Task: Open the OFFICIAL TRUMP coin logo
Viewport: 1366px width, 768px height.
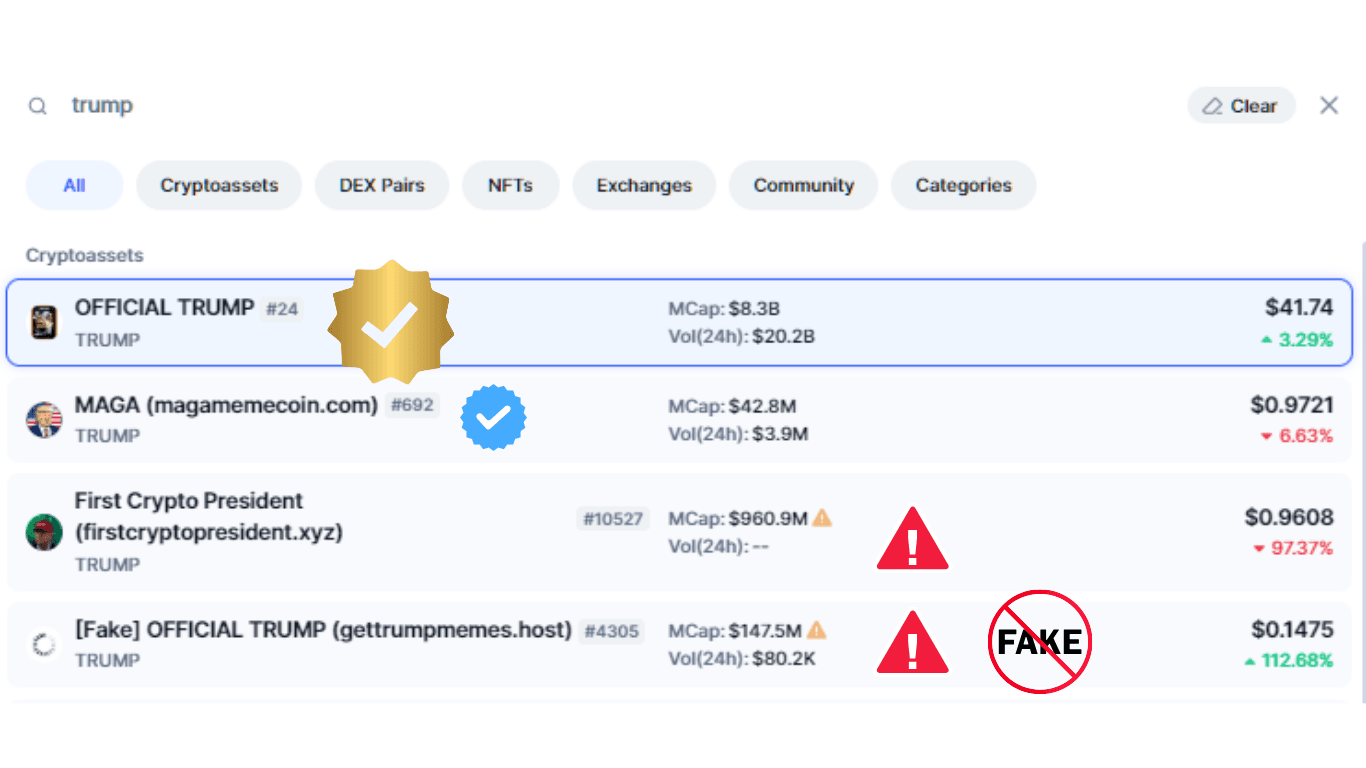Action: [x=44, y=322]
